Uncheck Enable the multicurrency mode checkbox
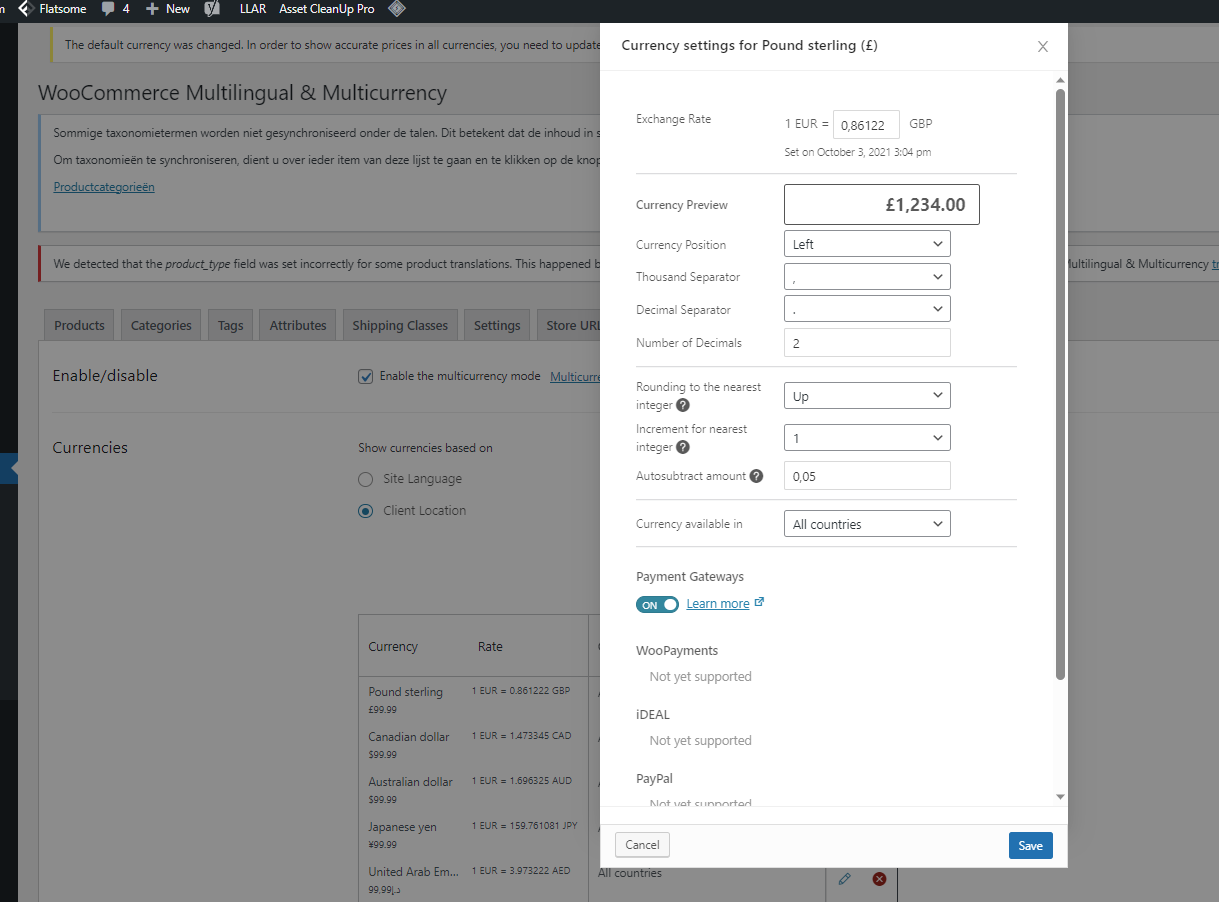The height and width of the screenshot is (902, 1219). (x=366, y=376)
